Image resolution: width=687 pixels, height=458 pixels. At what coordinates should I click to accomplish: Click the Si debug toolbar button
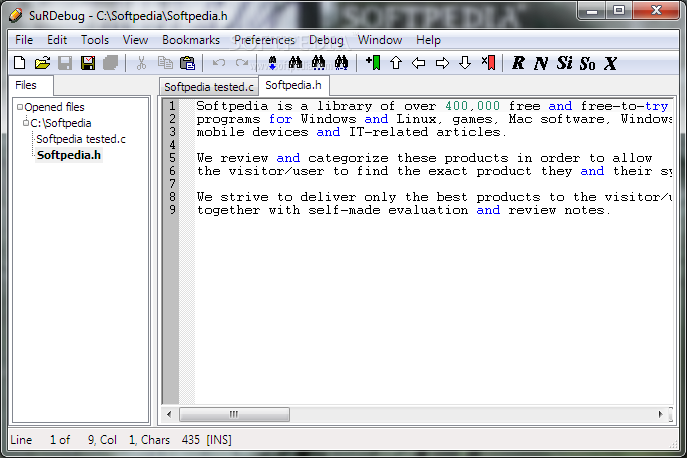[564, 63]
